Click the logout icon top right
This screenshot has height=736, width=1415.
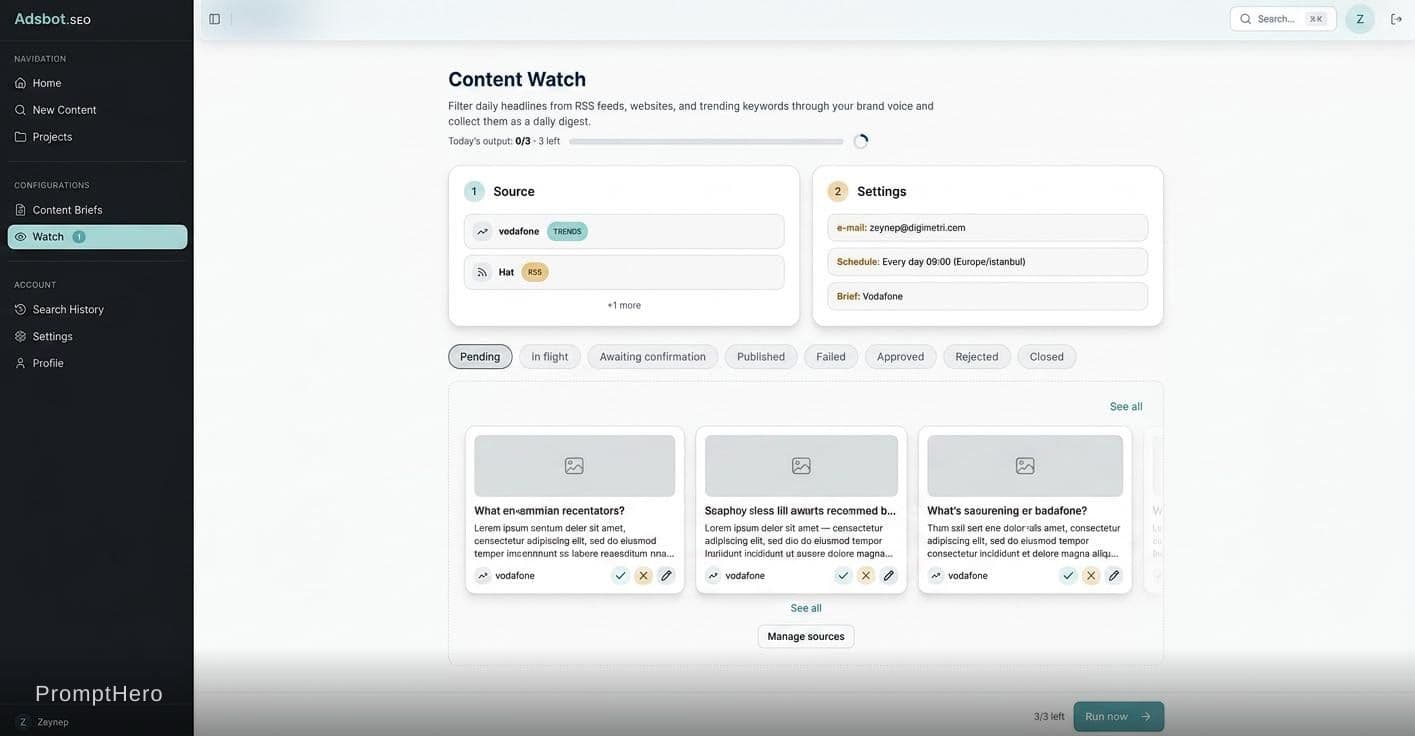(x=1396, y=19)
